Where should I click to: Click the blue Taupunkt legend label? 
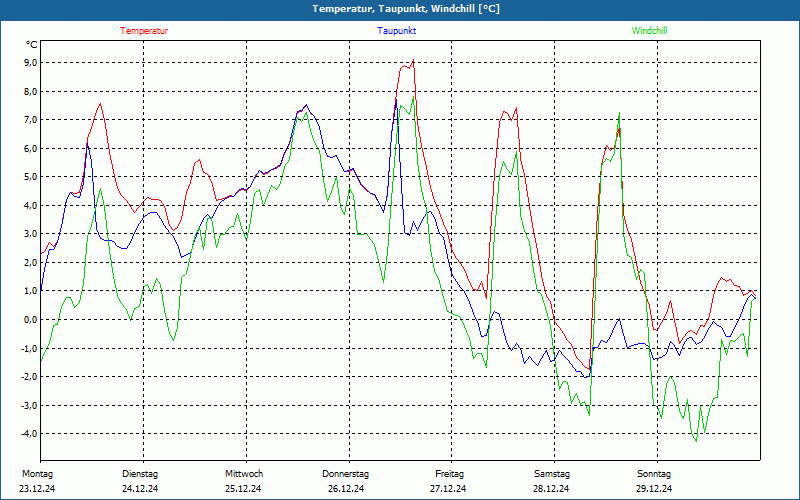tap(396, 31)
